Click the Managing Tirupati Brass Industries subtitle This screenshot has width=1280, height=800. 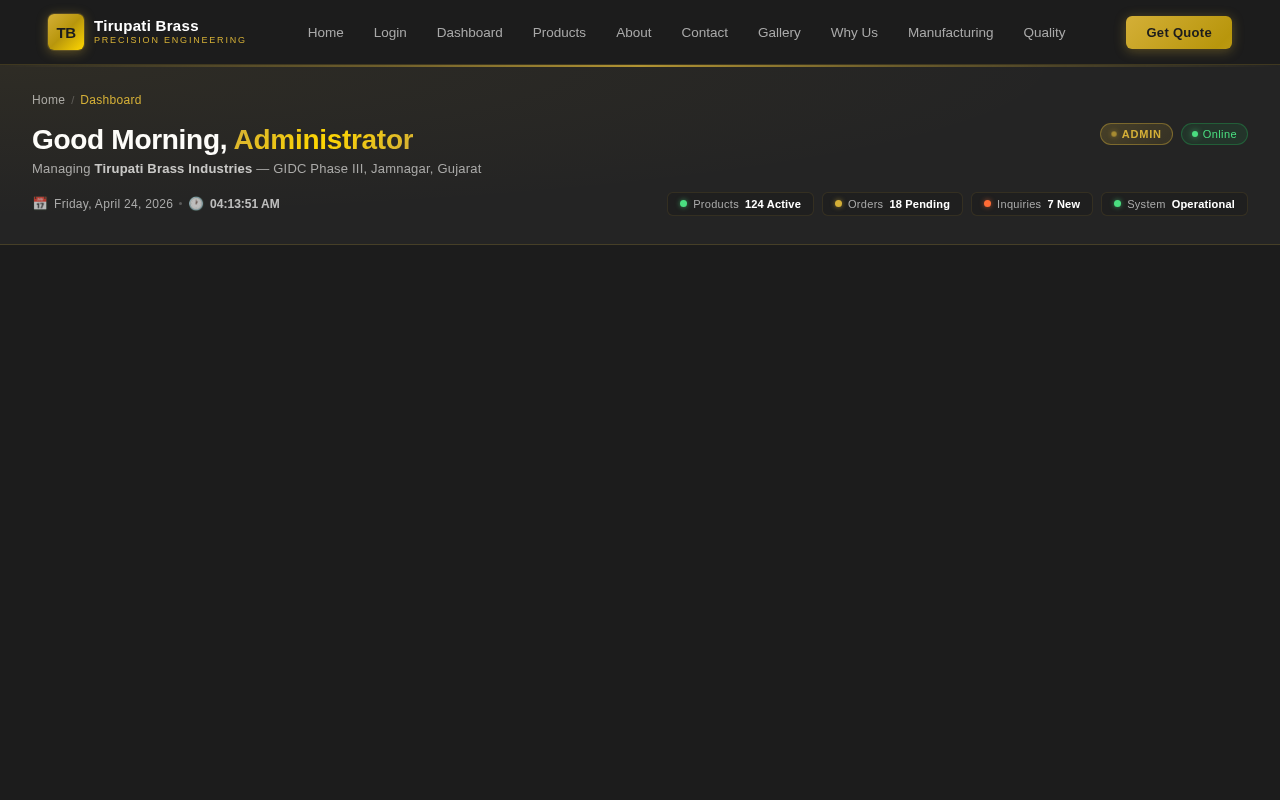256,169
